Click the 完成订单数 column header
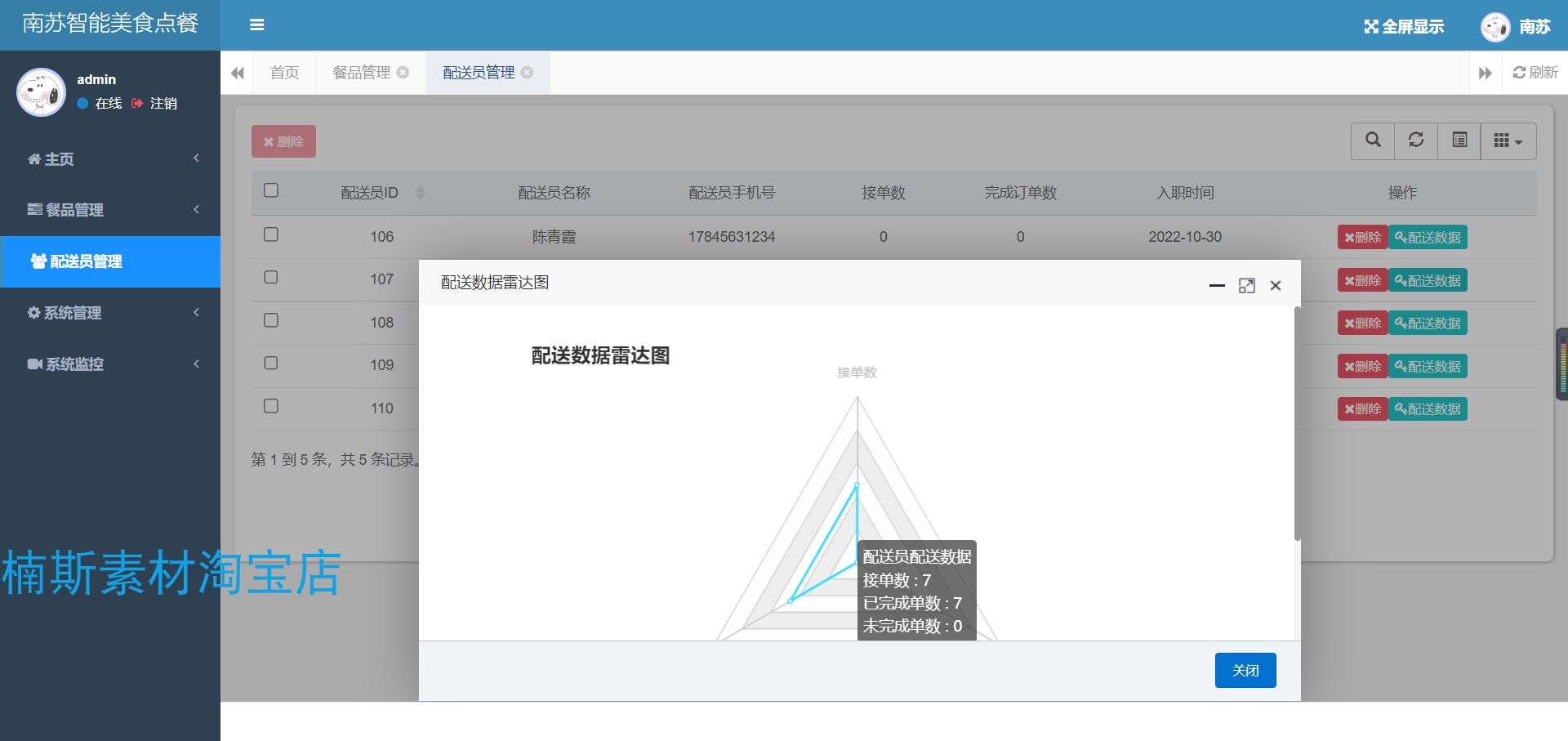This screenshot has width=1568, height=741. pos(1020,193)
